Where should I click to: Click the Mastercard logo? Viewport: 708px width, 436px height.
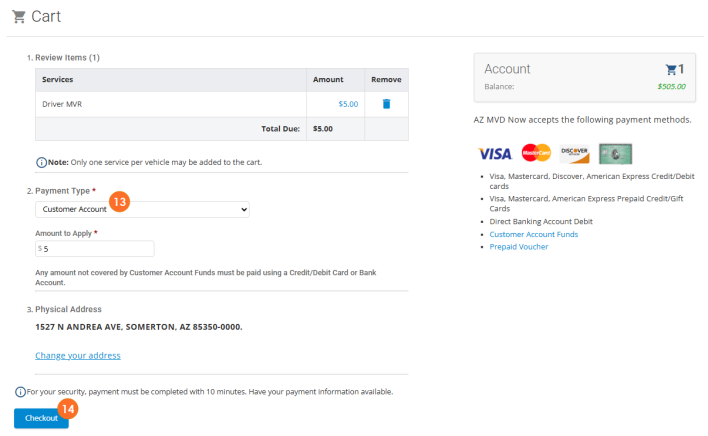[536, 154]
